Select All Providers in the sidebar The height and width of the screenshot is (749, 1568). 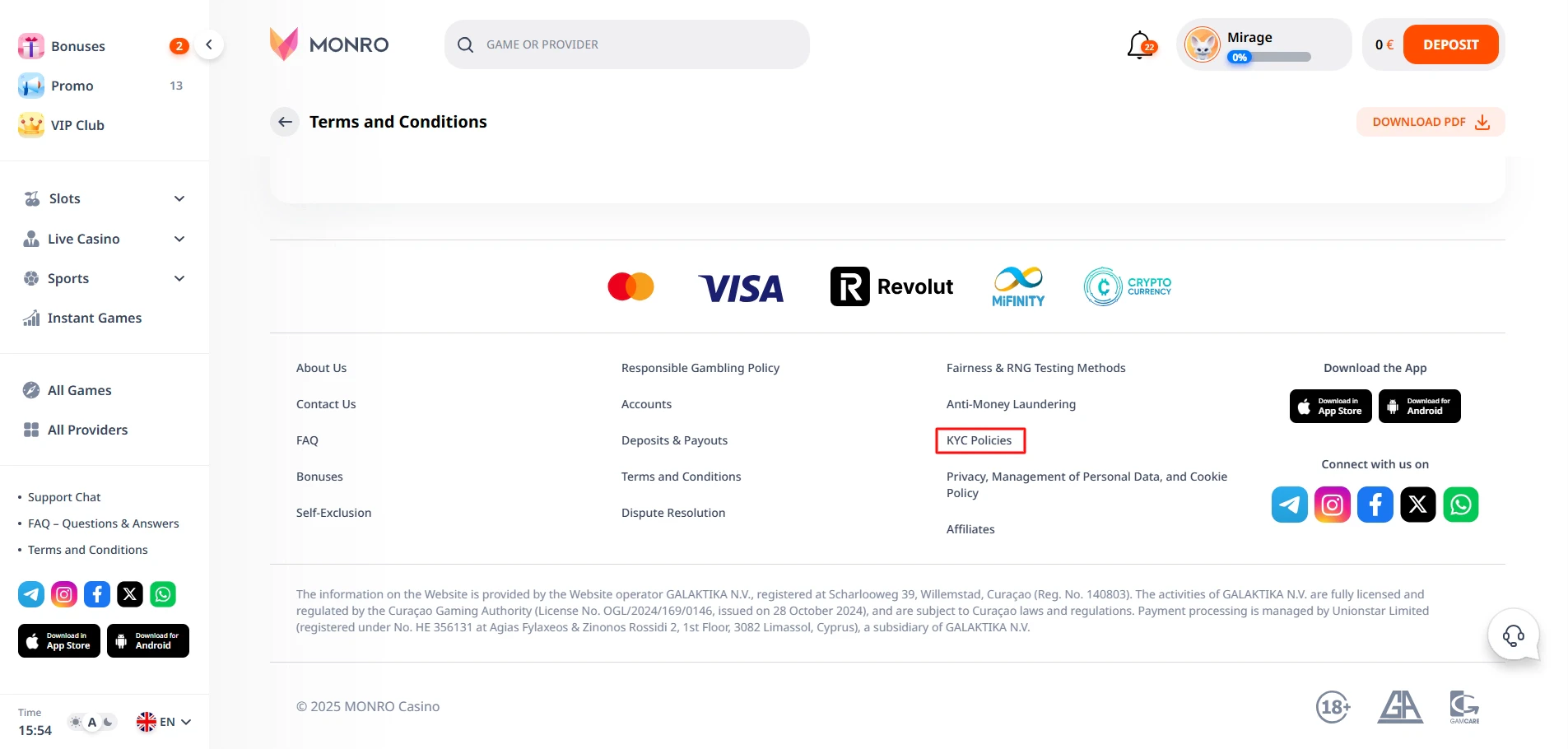click(86, 429)
